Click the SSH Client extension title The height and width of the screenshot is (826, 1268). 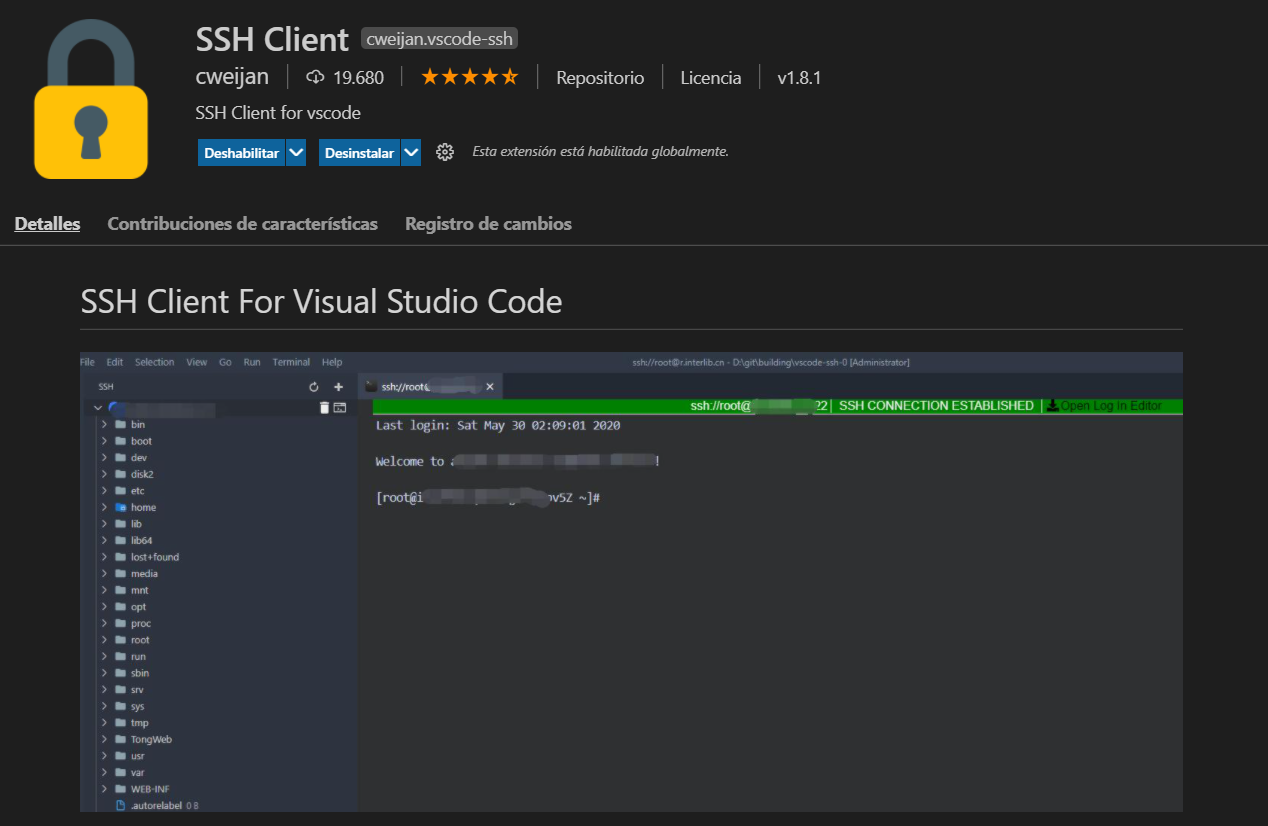[272, 38]
